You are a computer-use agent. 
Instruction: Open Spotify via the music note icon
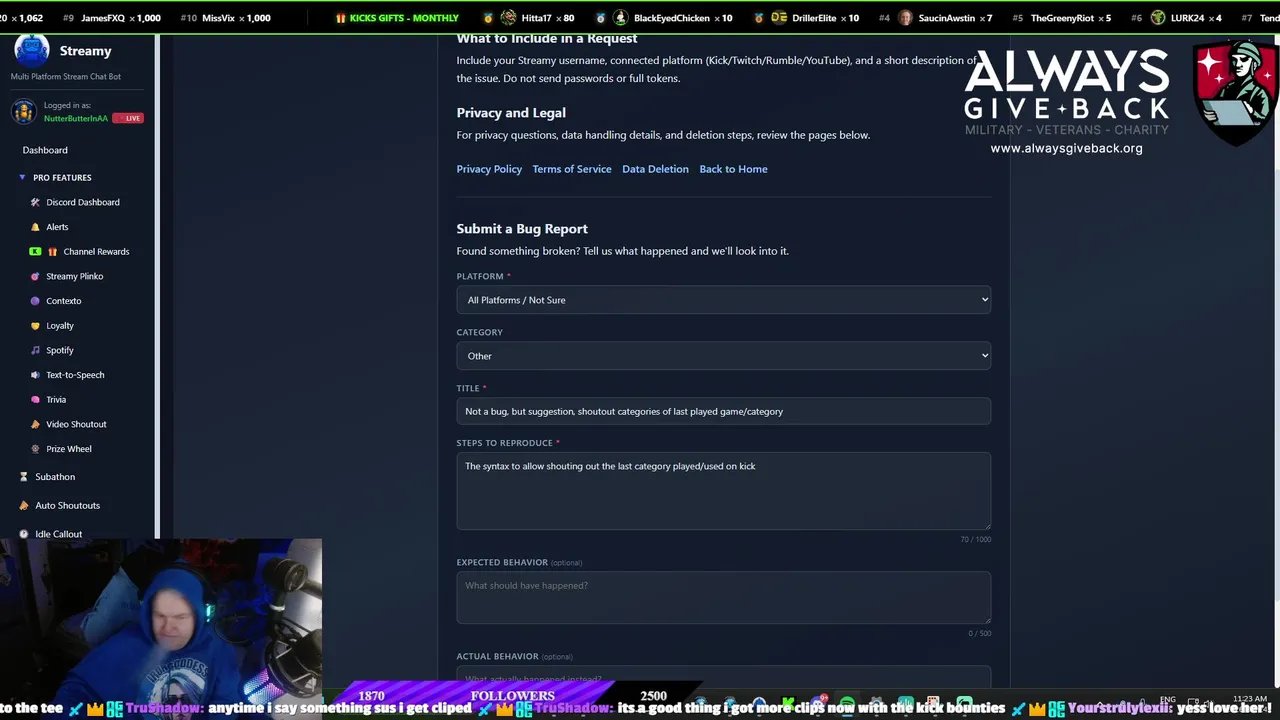pos(35,350)
